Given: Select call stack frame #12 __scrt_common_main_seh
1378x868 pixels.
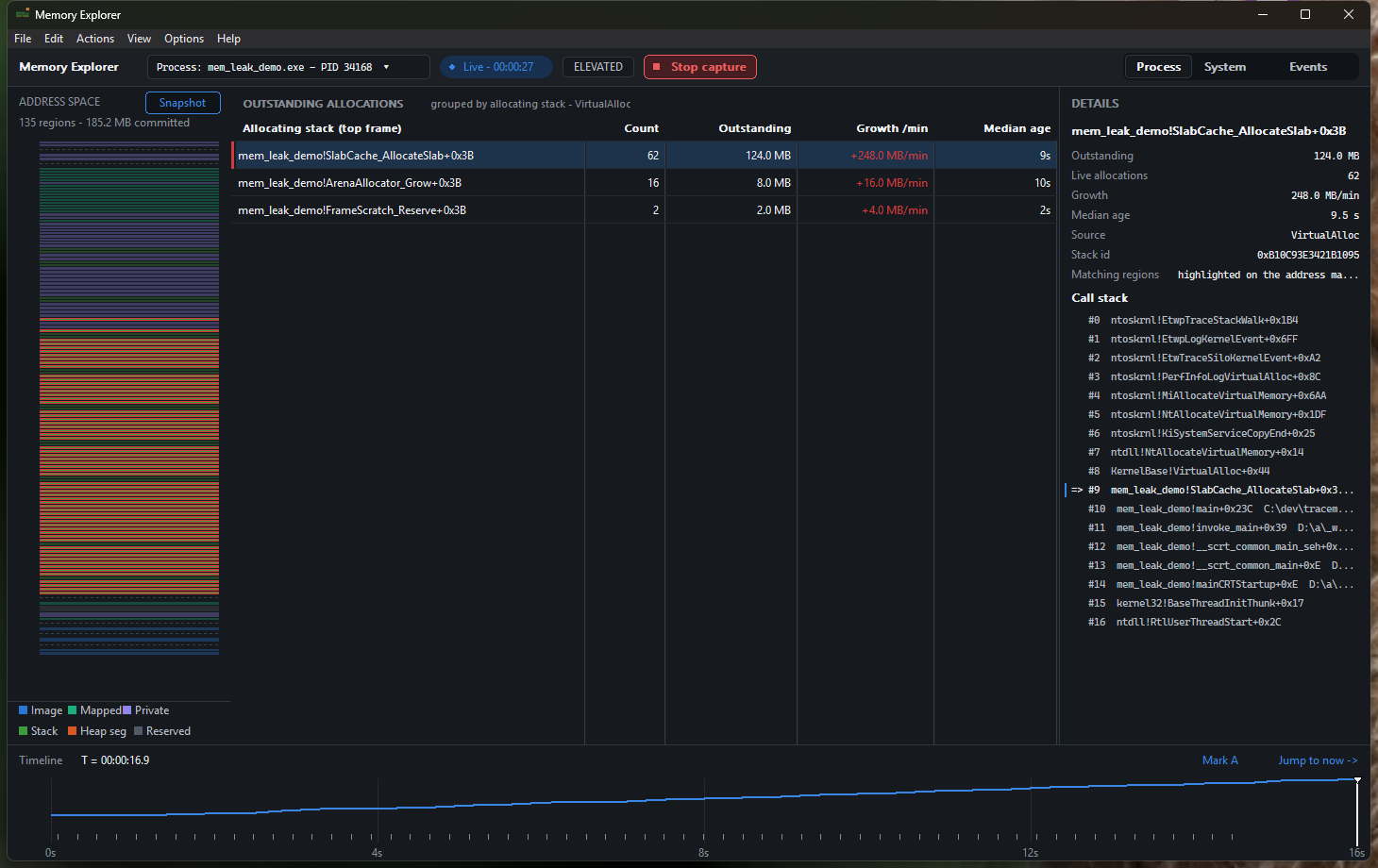Looking at the screenshot, I should pyautogui.click(x=1213, y=546).
